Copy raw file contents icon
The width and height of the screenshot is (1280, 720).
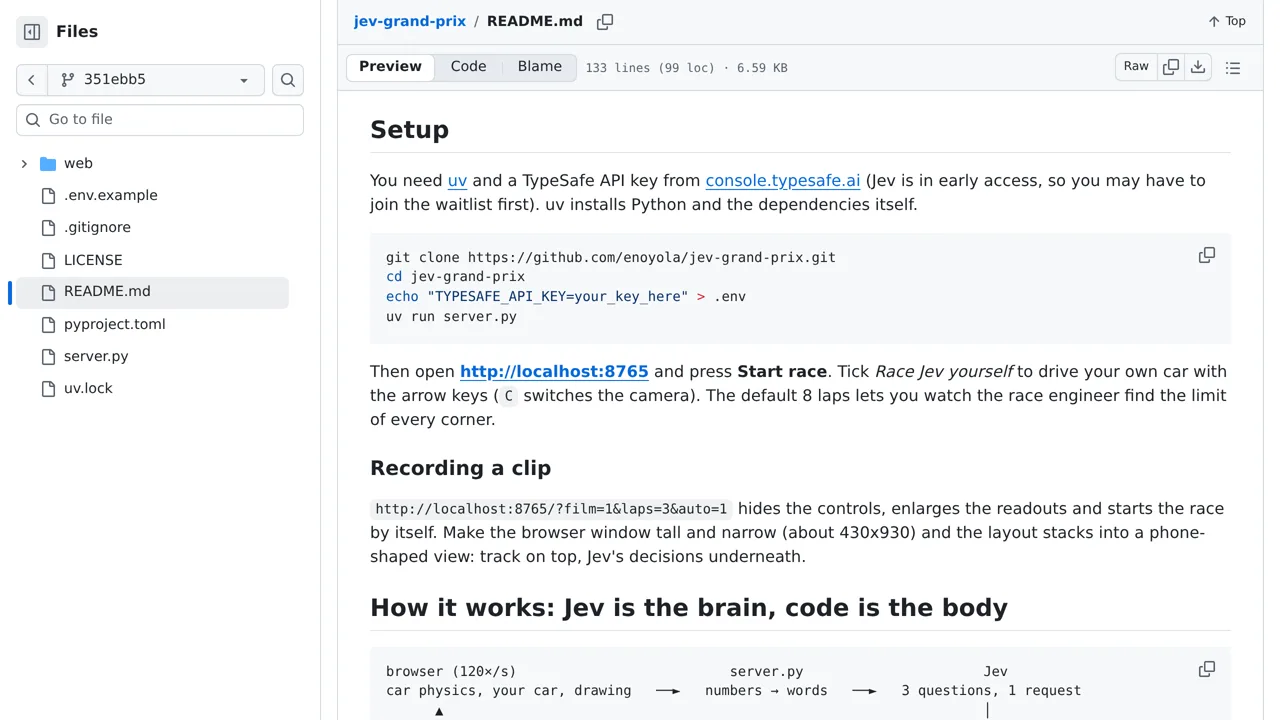click(1171, 67)
